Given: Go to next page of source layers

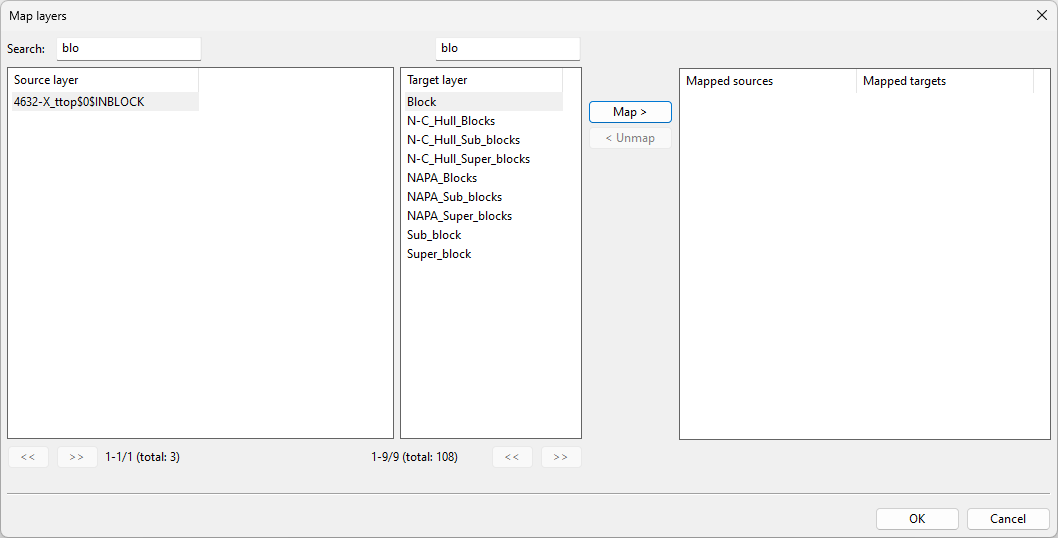Looking at the screenshot, I should 77,457.
